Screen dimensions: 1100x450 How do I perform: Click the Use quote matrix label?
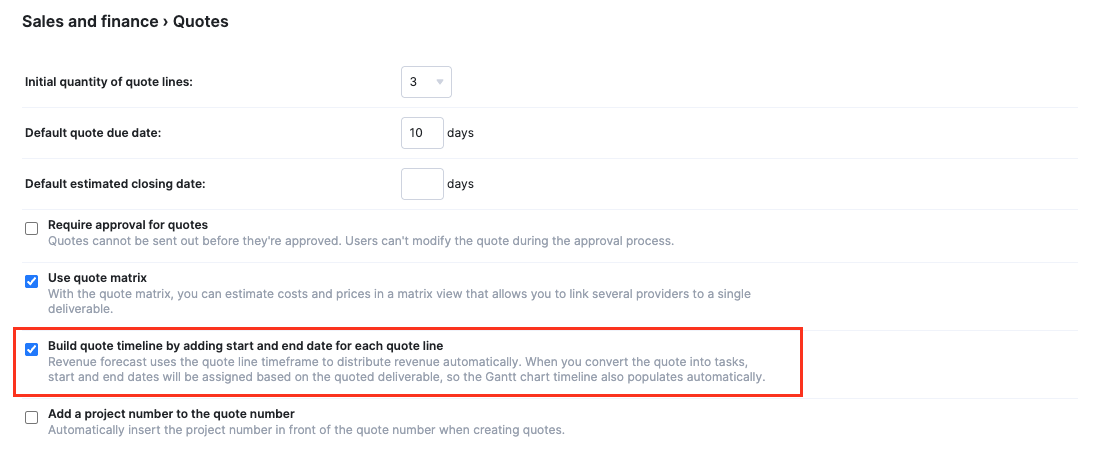[97, 278]
